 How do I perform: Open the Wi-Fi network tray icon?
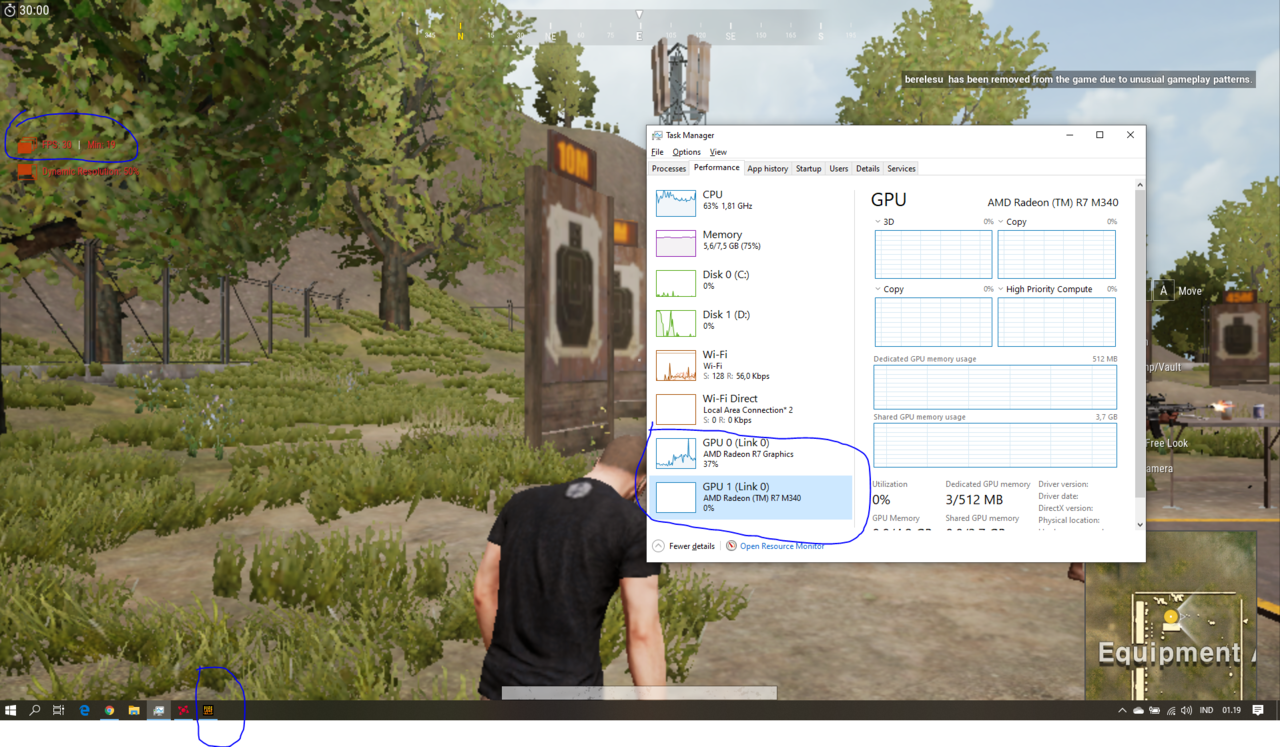click(1170, 710)
